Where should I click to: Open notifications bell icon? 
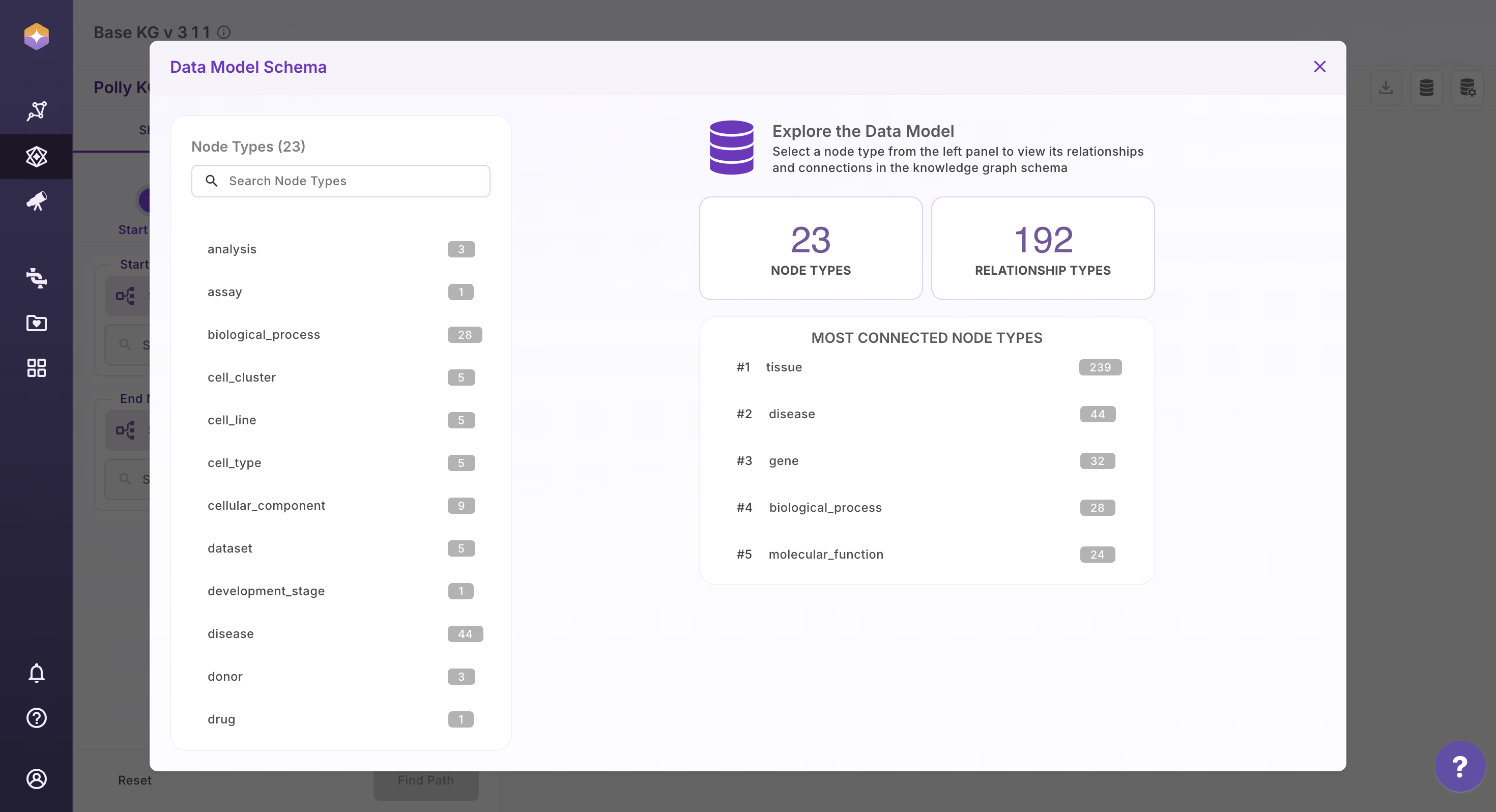37,673
